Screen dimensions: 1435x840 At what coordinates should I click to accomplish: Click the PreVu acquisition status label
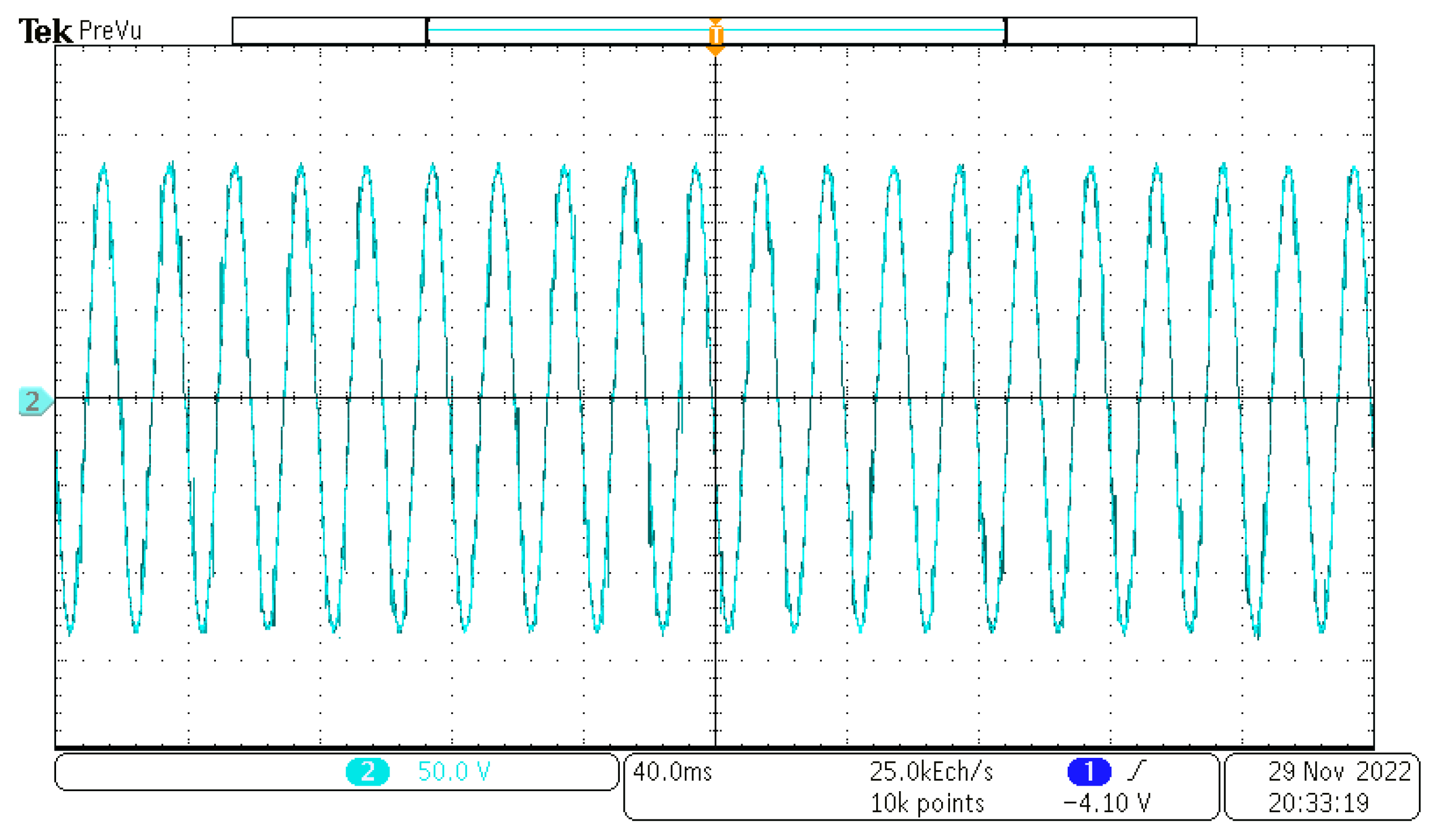point(110,31)
